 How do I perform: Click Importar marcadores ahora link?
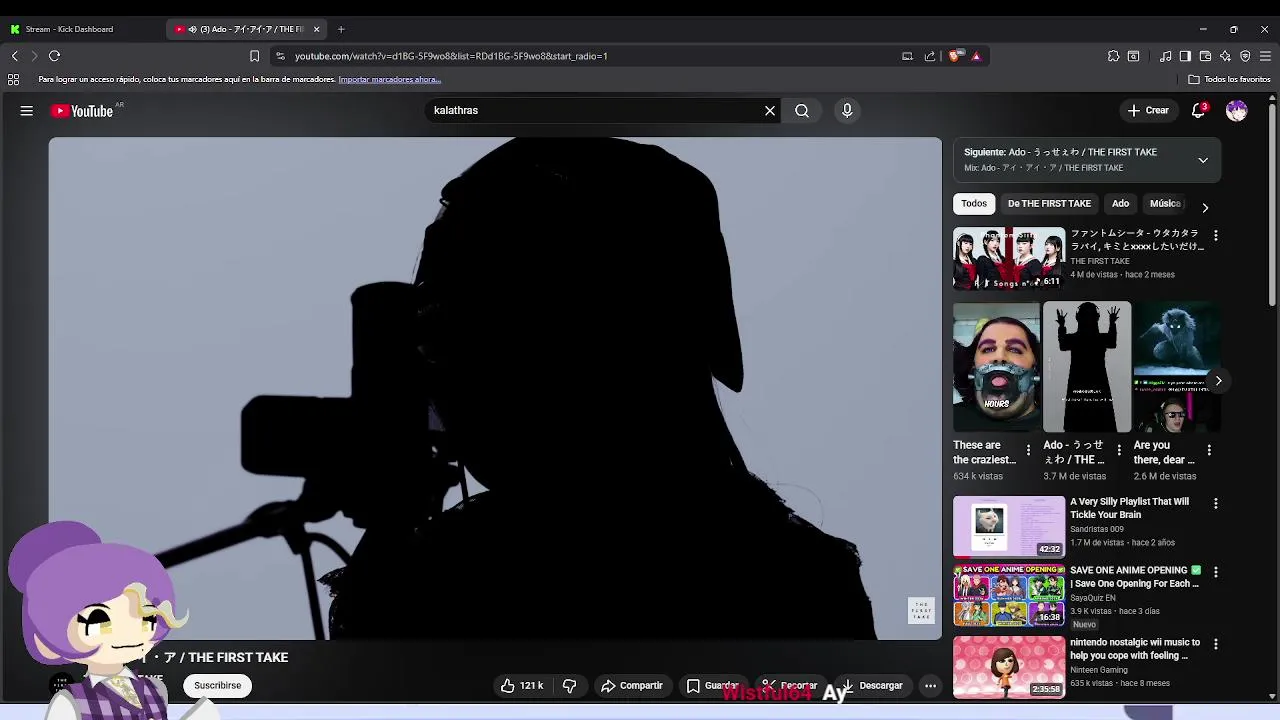[x=389, y=79]
